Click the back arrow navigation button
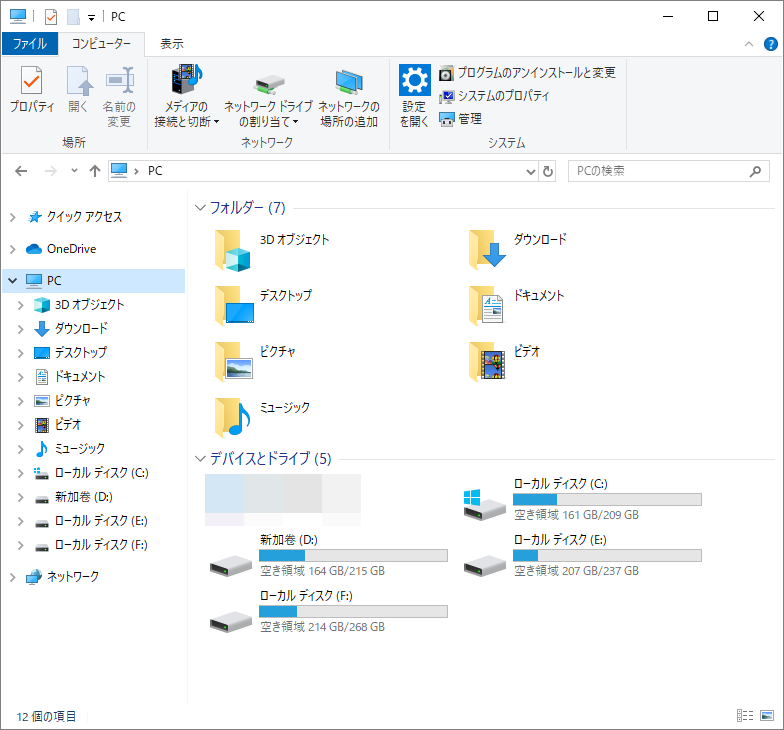 [x=21, y=171]
